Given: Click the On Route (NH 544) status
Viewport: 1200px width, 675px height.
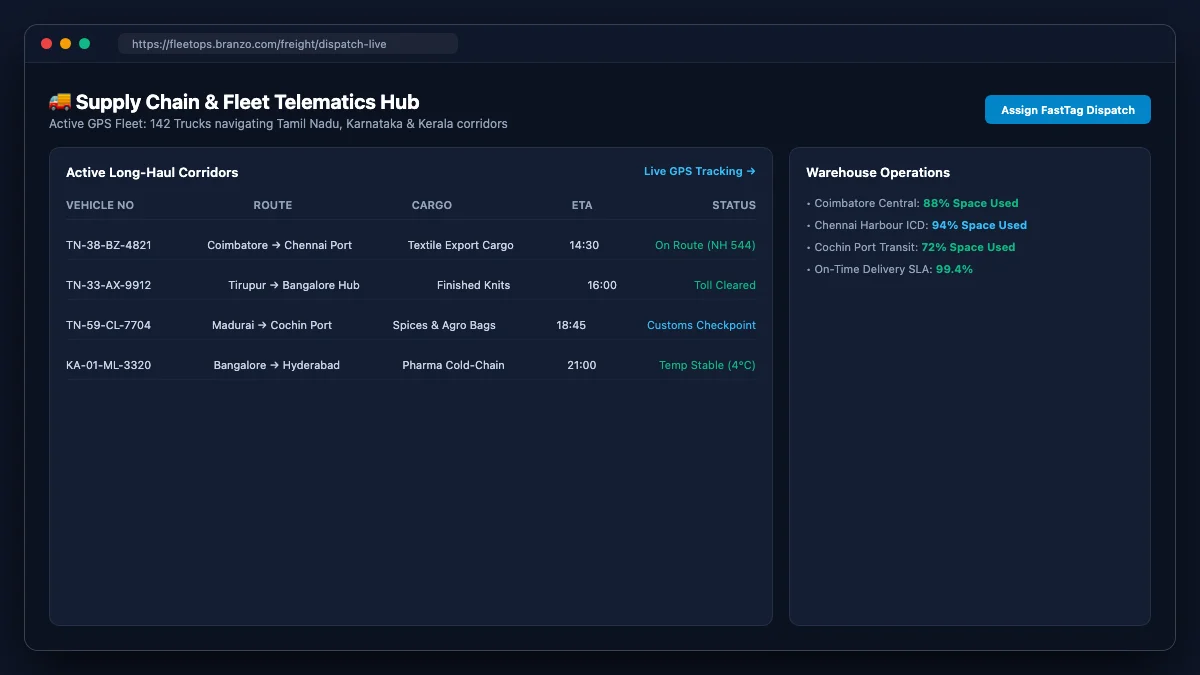Looking at the screenshot, I should (705, 245).
